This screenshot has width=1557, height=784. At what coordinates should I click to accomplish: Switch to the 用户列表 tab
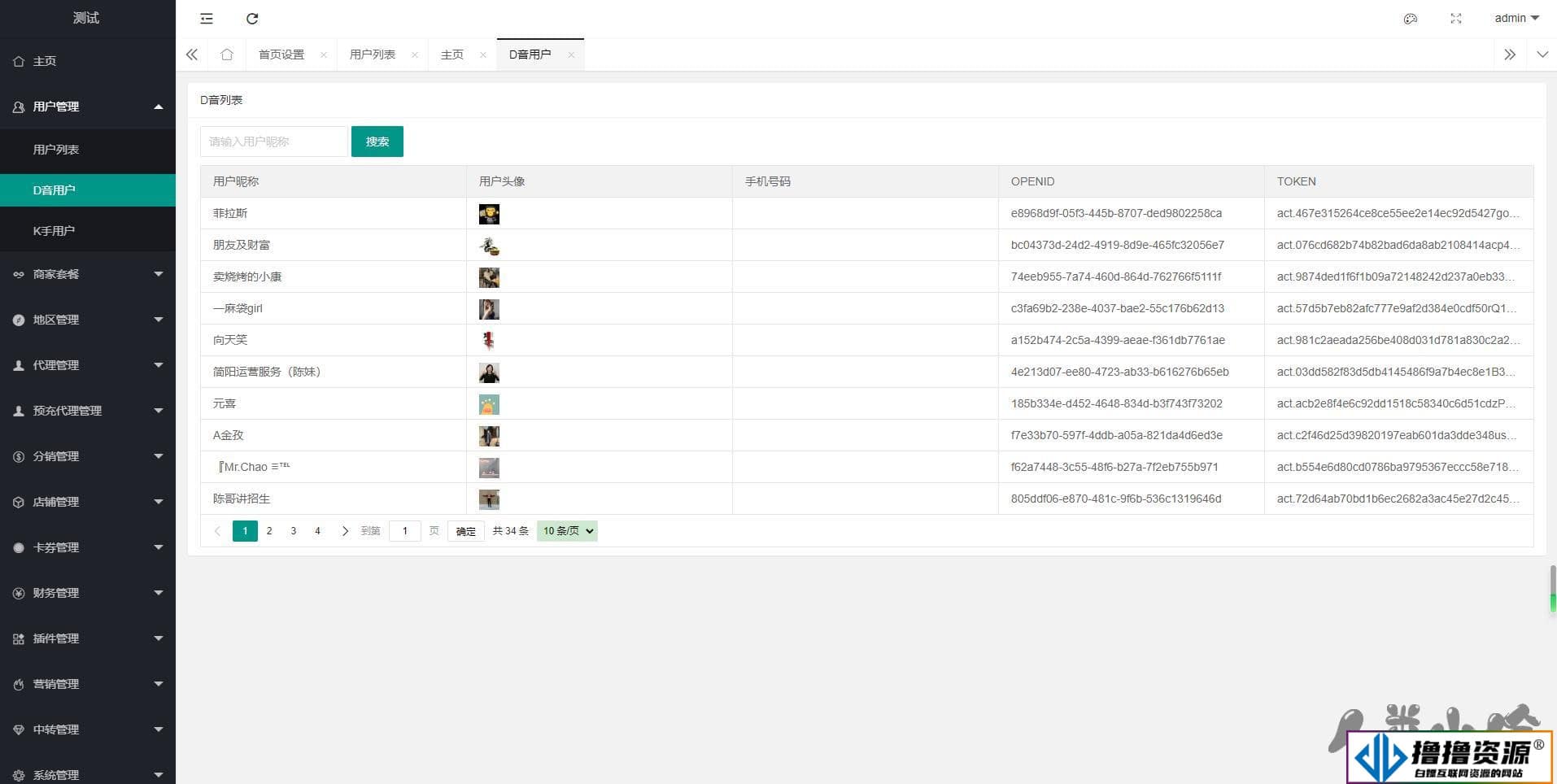click(x=373, y=54)
